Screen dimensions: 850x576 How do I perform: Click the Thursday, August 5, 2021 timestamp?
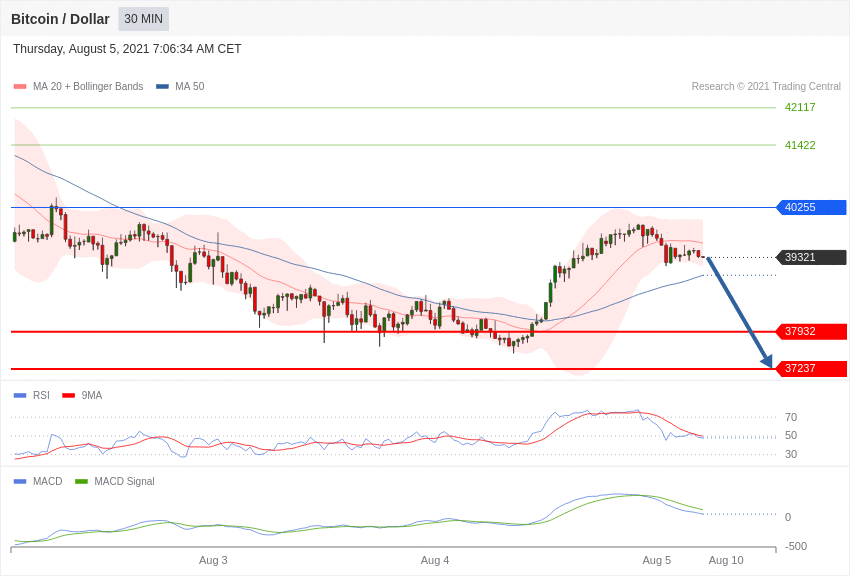(x=127, y=49)
